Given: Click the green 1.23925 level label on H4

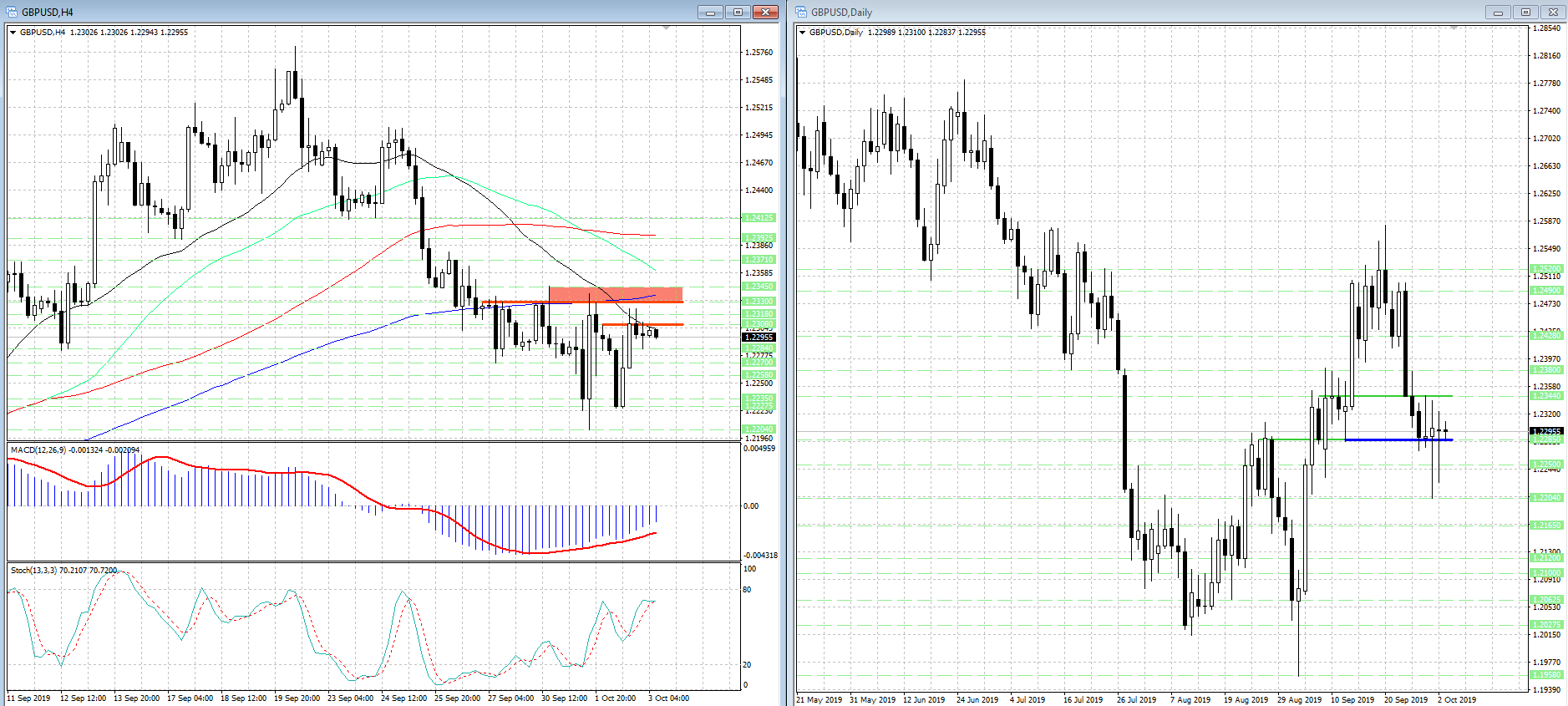Looking at the screenshot, I should (x=759, y=238).
